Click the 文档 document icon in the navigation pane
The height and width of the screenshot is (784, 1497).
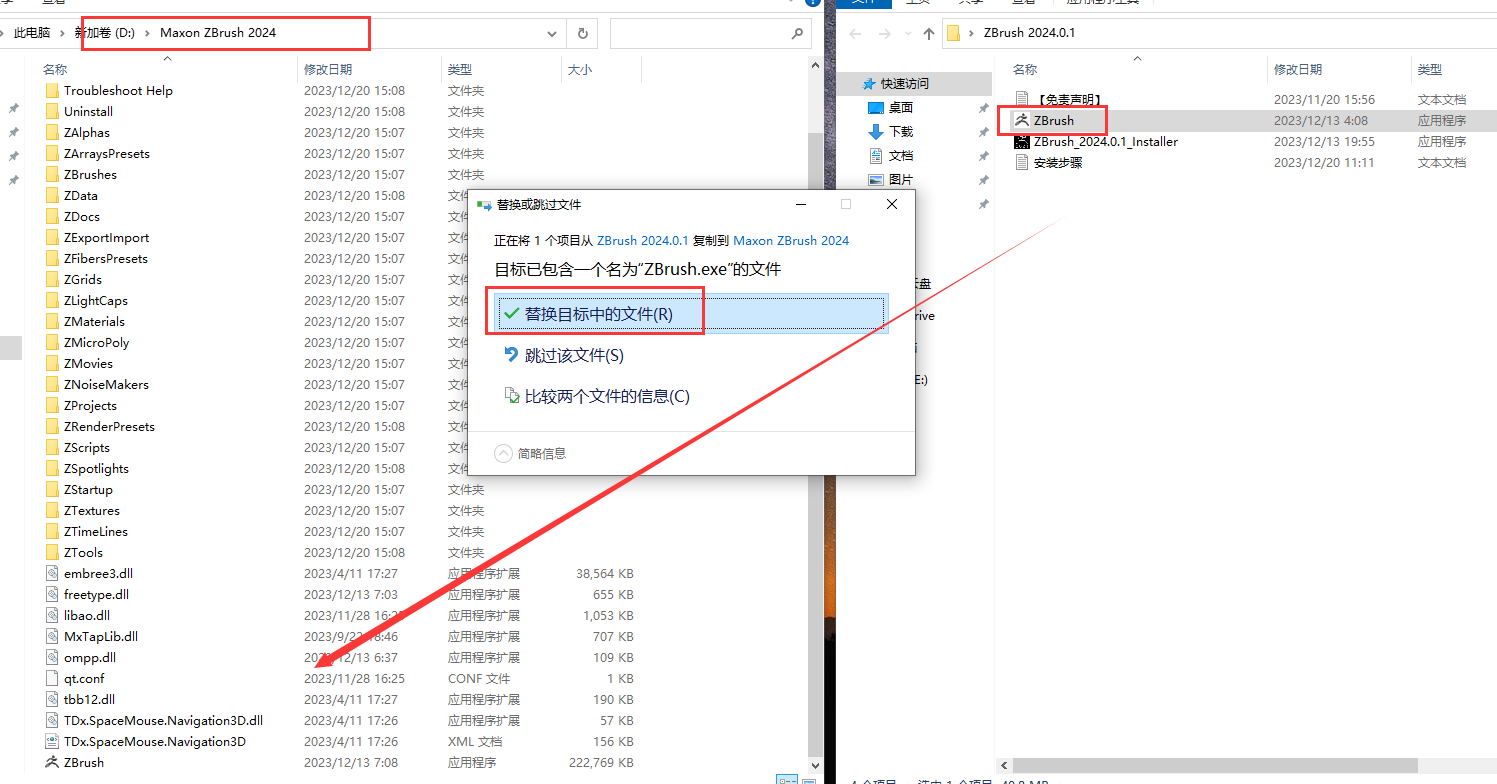pyautogui.click(x=876, y=155)
